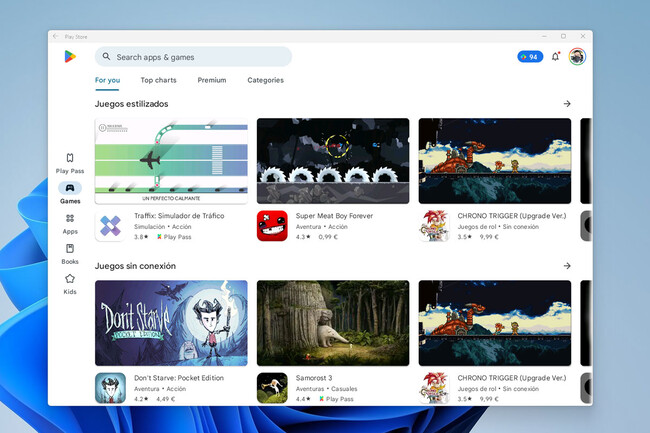This screenshot has height=433, width=650.
Task: Click the 4,49 € price text
Action: 165,399
